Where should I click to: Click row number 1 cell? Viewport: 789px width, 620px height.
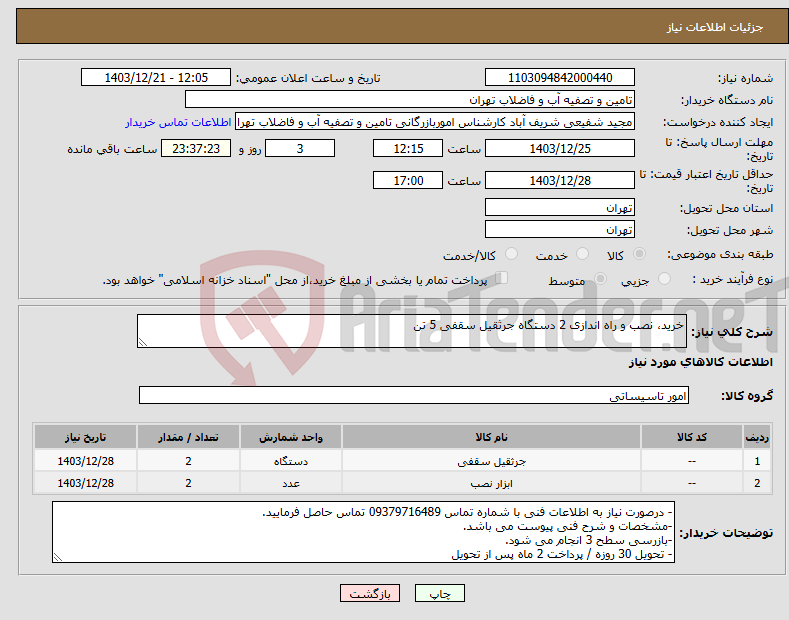coord(757,461)
